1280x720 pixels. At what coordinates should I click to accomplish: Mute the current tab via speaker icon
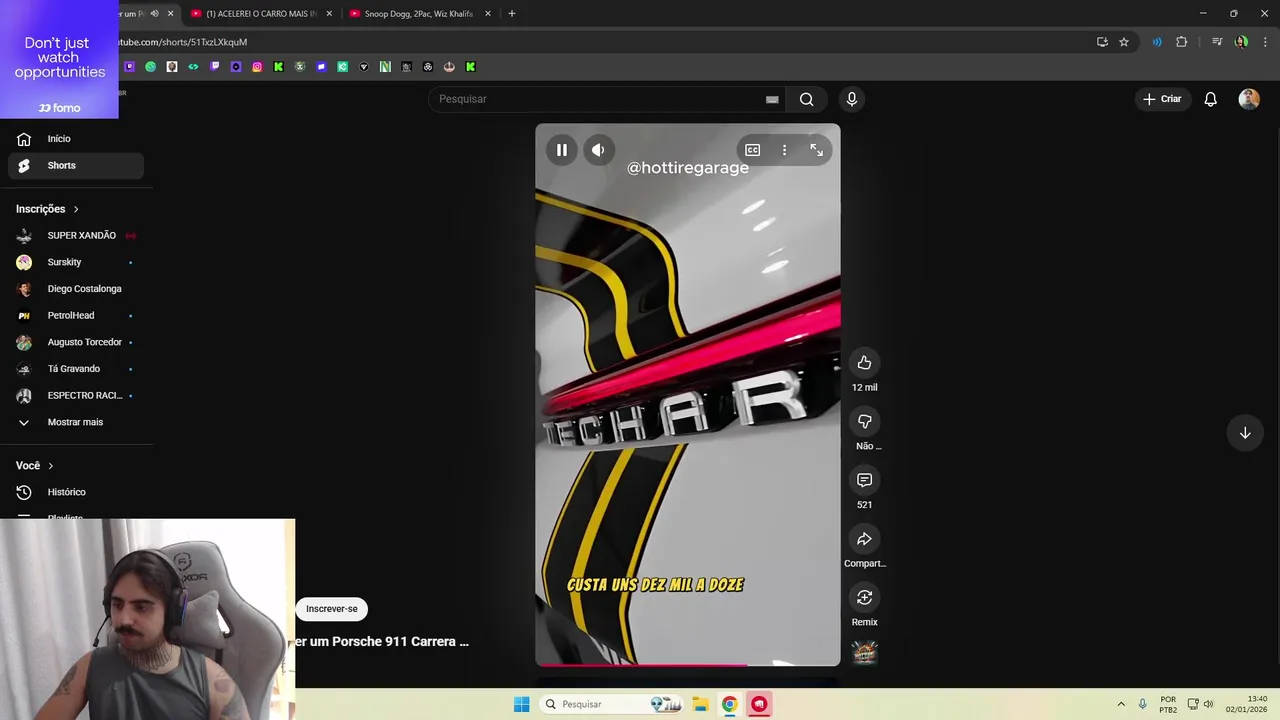154,14
